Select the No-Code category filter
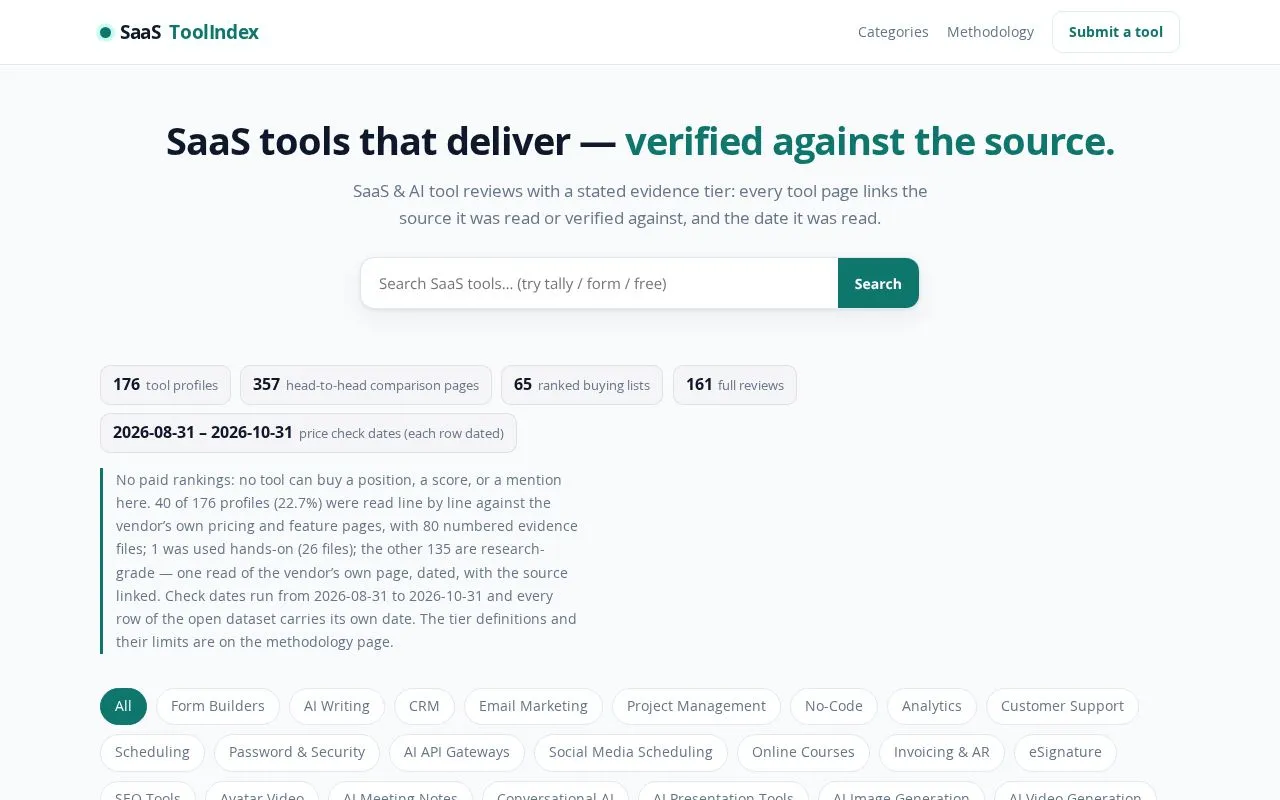The width and height of the screenshot is (1280, 800). pos(834,706)
